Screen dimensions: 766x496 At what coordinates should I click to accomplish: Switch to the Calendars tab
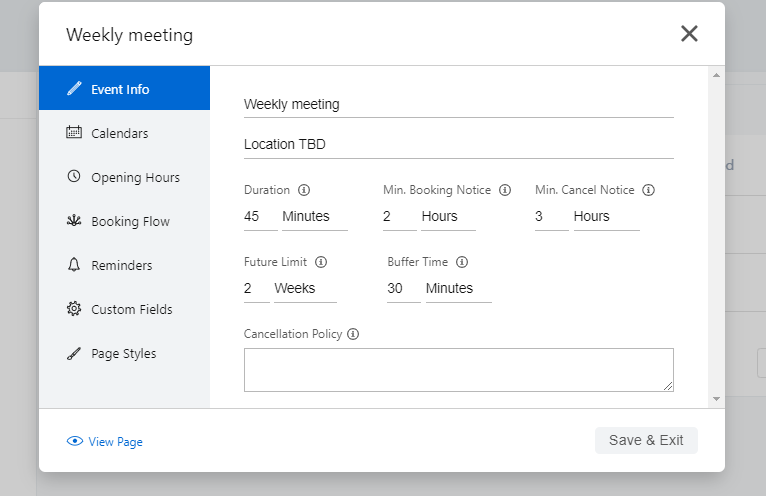(119, 133)
